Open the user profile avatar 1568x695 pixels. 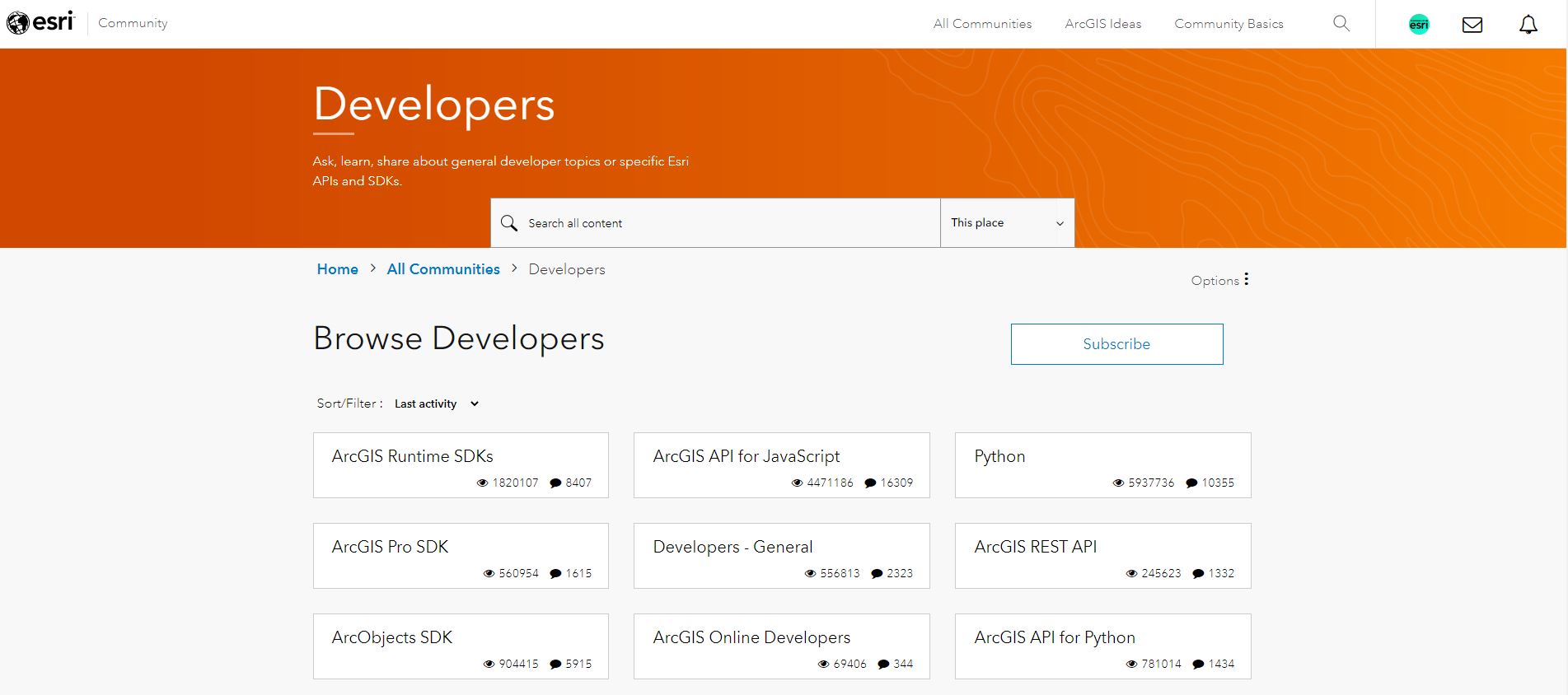click(x=1419, y=24)
